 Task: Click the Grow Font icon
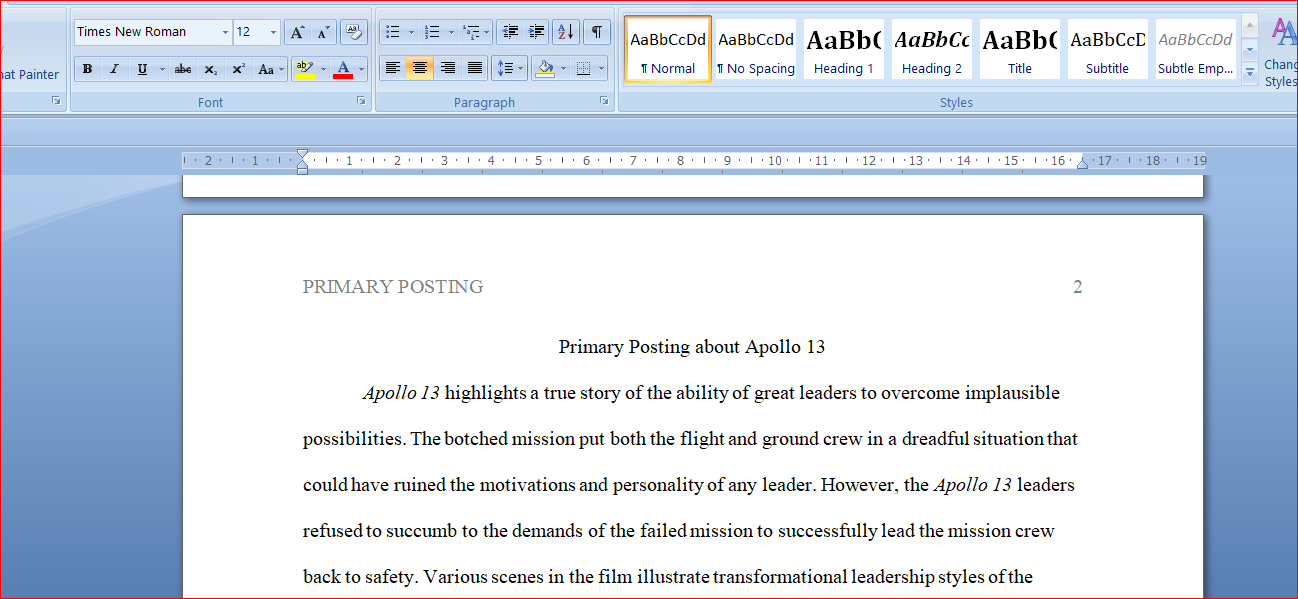[x=297, y=32]
